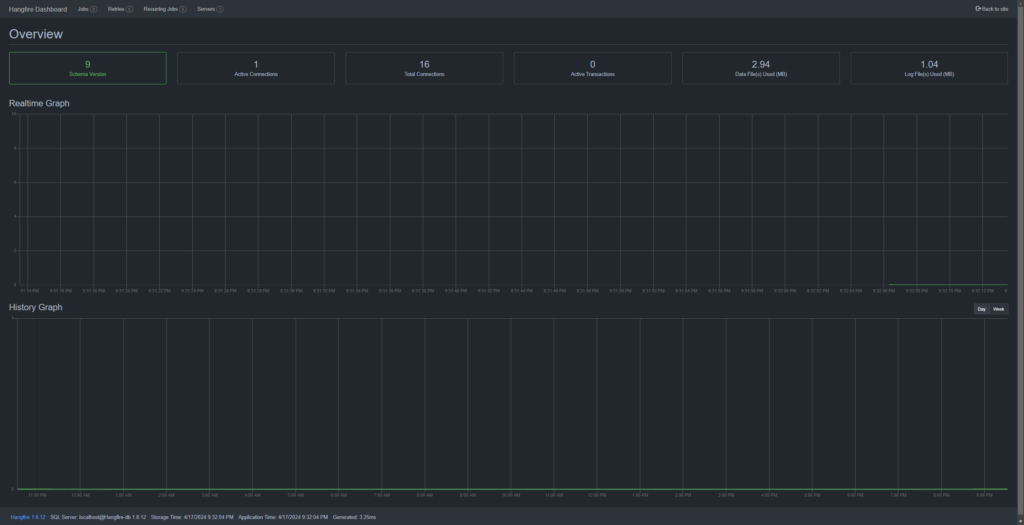Click the Active Transactions metric card
Image resolution: width=1024 pixels, height=525 pixels.
pos(592,68)
